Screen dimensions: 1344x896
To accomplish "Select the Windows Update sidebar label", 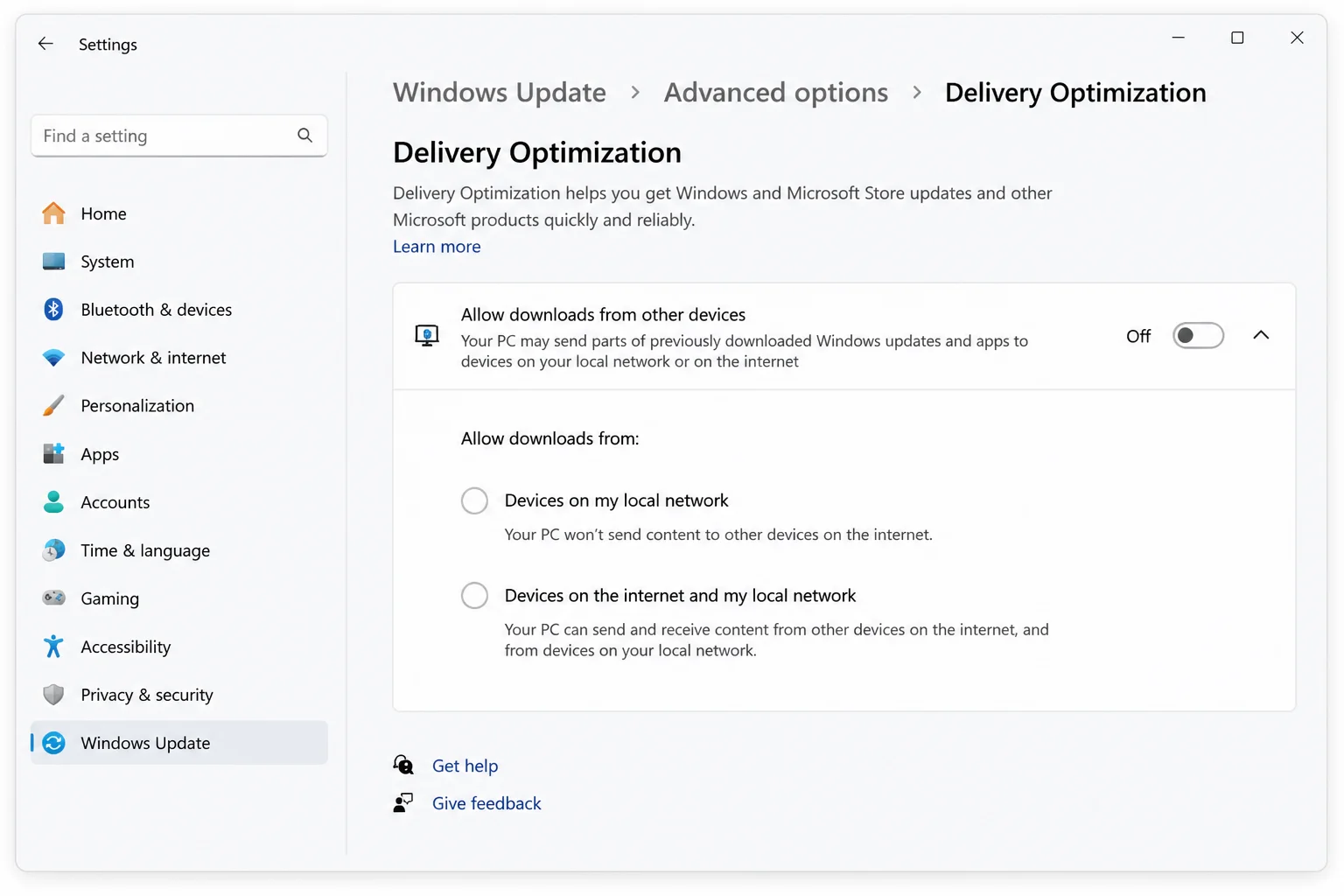I will 145,743.
